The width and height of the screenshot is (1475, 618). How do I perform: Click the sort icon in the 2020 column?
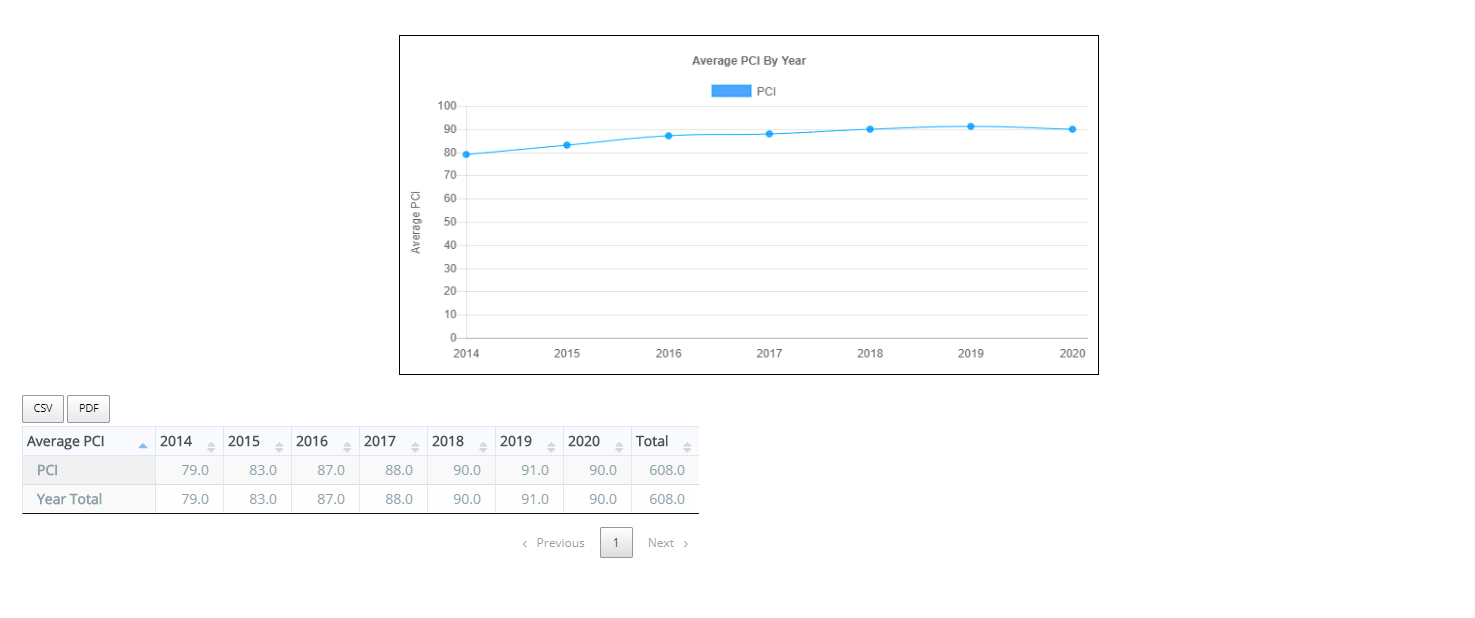[619, 447]
